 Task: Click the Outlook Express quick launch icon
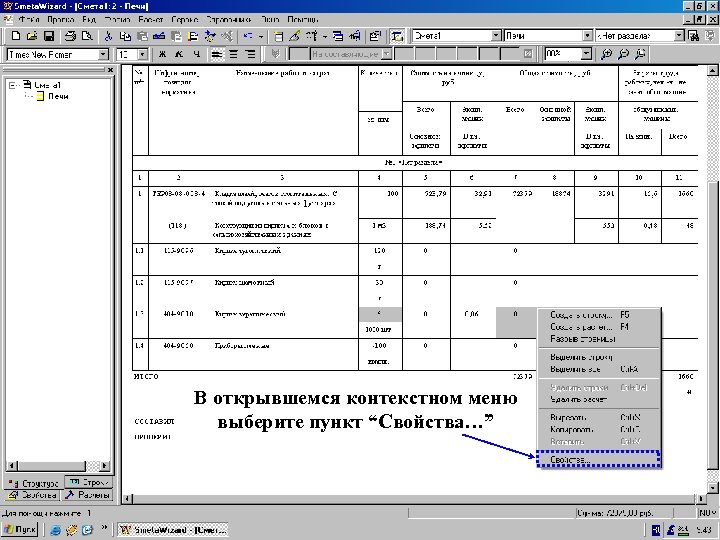point(87,530)
